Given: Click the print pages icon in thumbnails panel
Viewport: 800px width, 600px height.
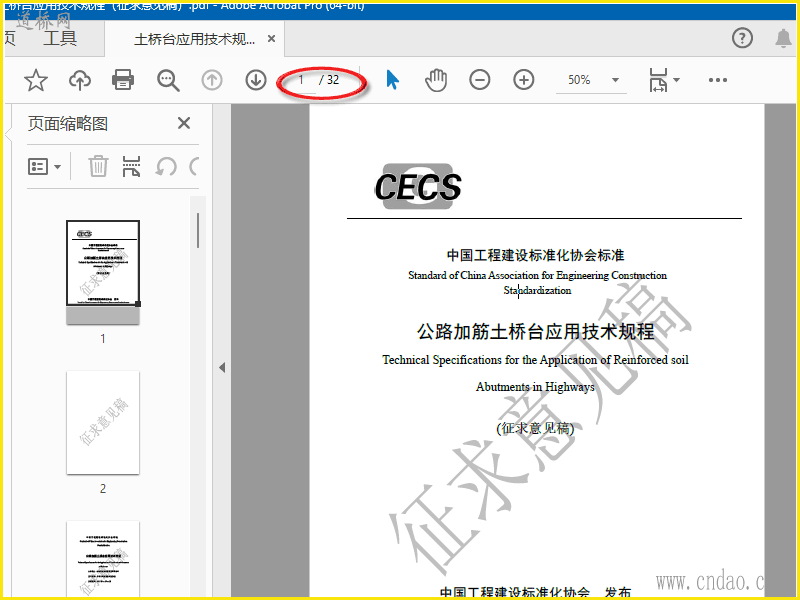Looking at the screenshot, I should tap(131, 166).
